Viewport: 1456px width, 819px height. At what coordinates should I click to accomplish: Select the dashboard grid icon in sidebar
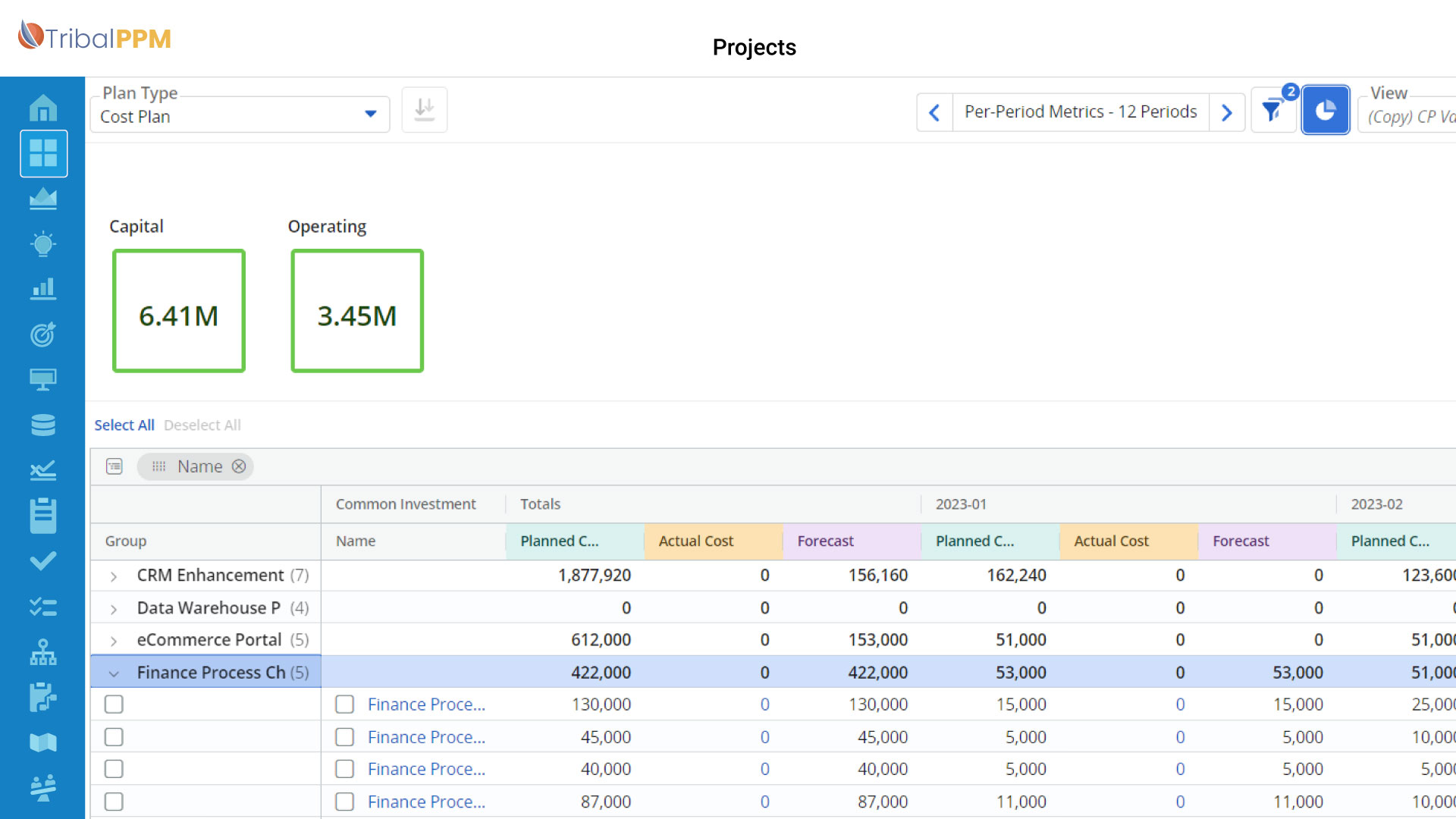pyautogui.click(x=43, y=153)
